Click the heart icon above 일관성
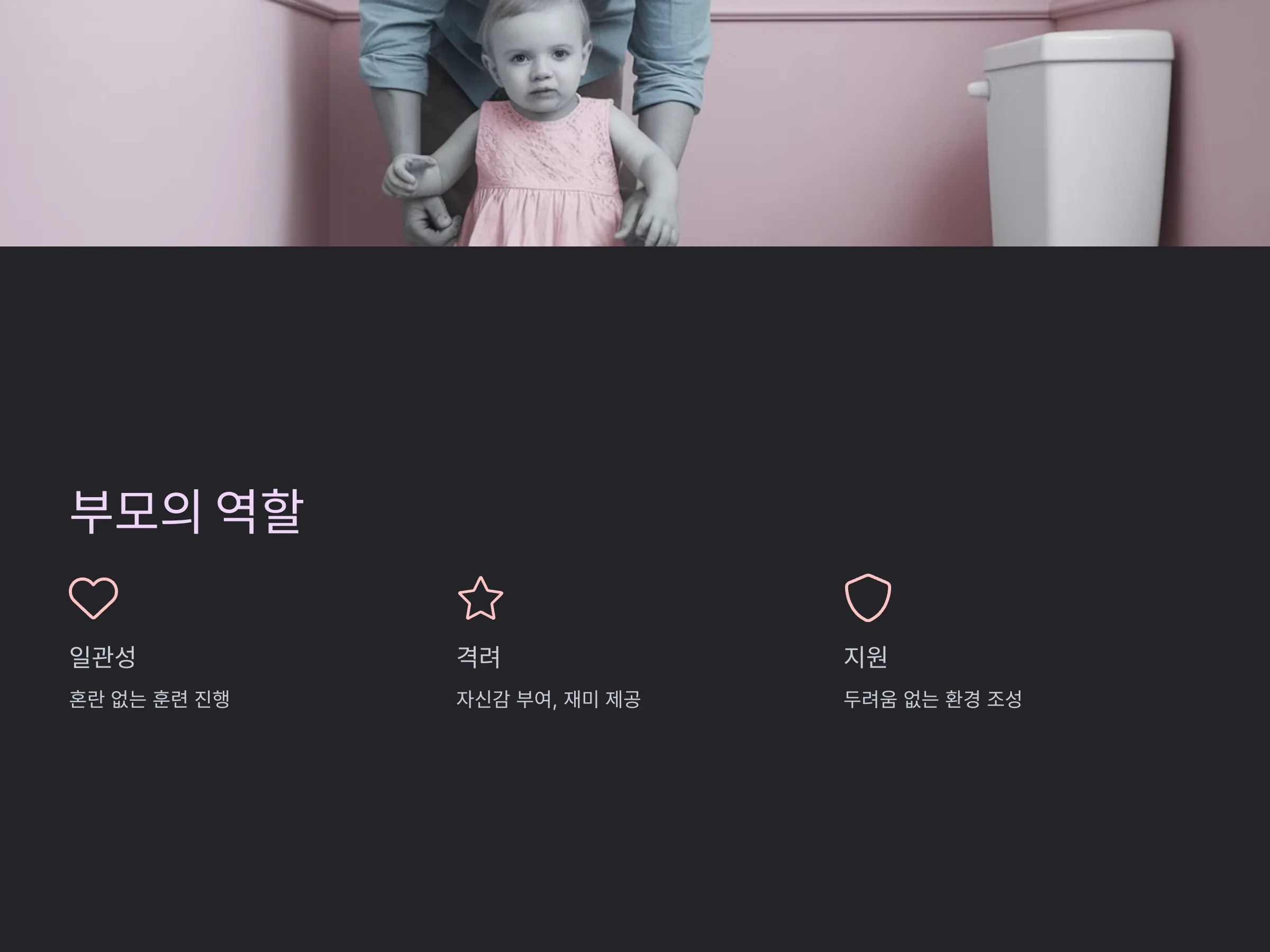The image size is (1270, 952). [94, 598]
